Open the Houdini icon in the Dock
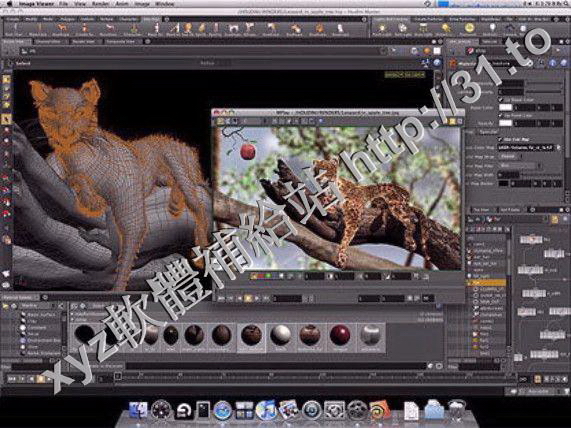 [x=379, y=410]
